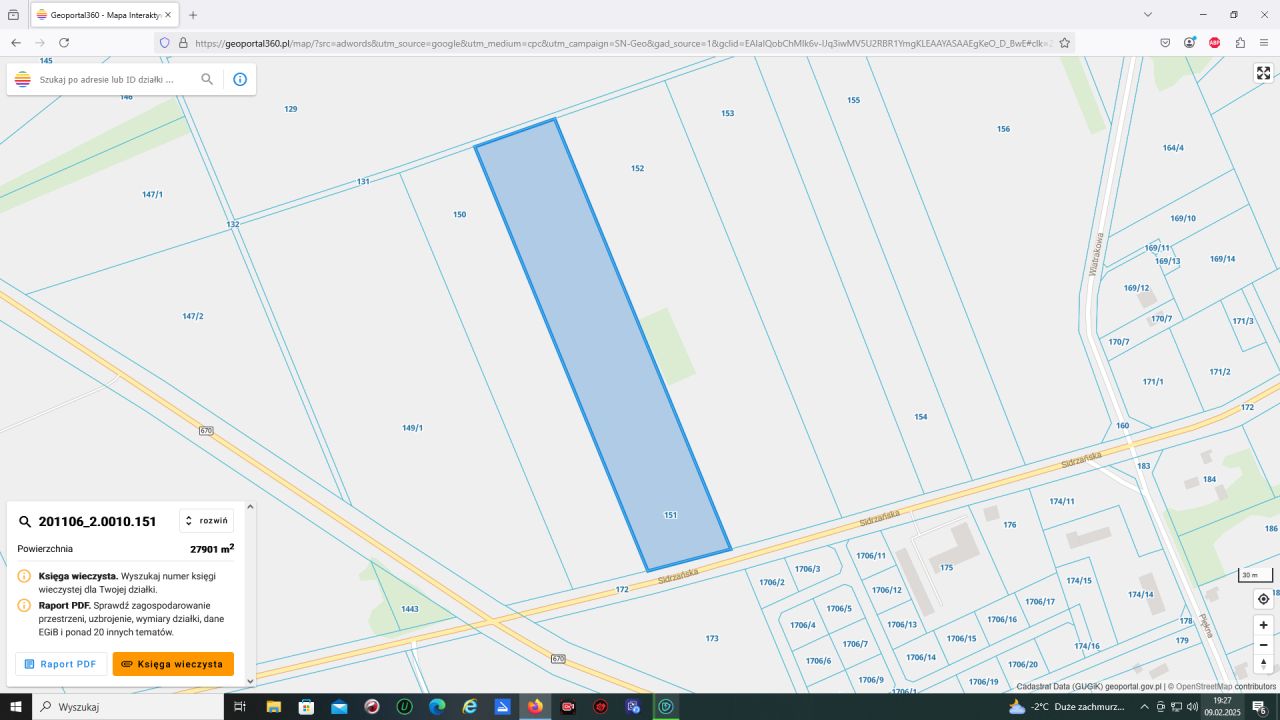This screenshot has height=720, width=1280.
Task: Select parcel 164/4 on the map
Action: click(x=1173, y=148)
